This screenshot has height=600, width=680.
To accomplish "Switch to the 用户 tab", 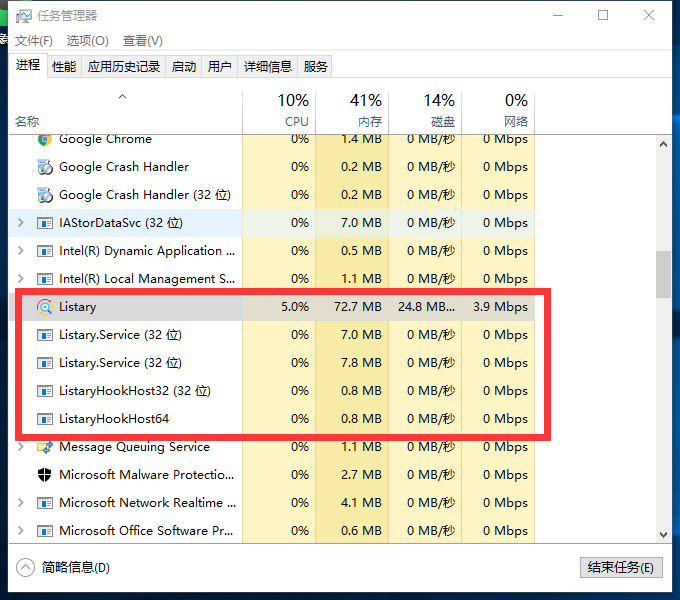I will pyautogui.click(x=219, y=67).
